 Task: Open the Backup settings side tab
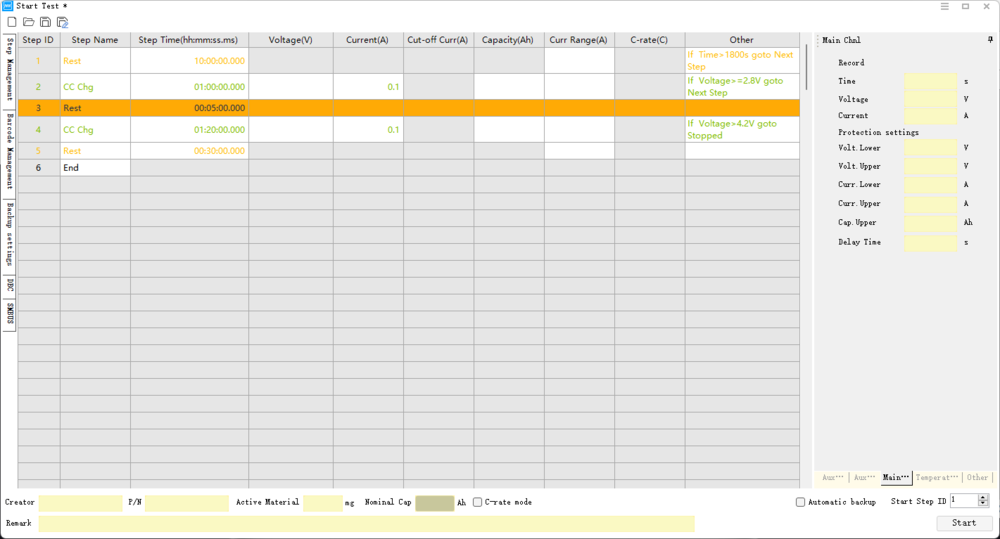pos(9,235)
